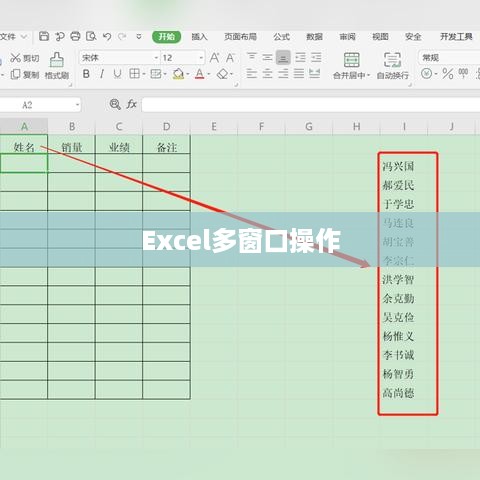The image size is (480, 480).
Task: Open Print Preview from quick access toolbar
Action: click(x=91, y=36)
